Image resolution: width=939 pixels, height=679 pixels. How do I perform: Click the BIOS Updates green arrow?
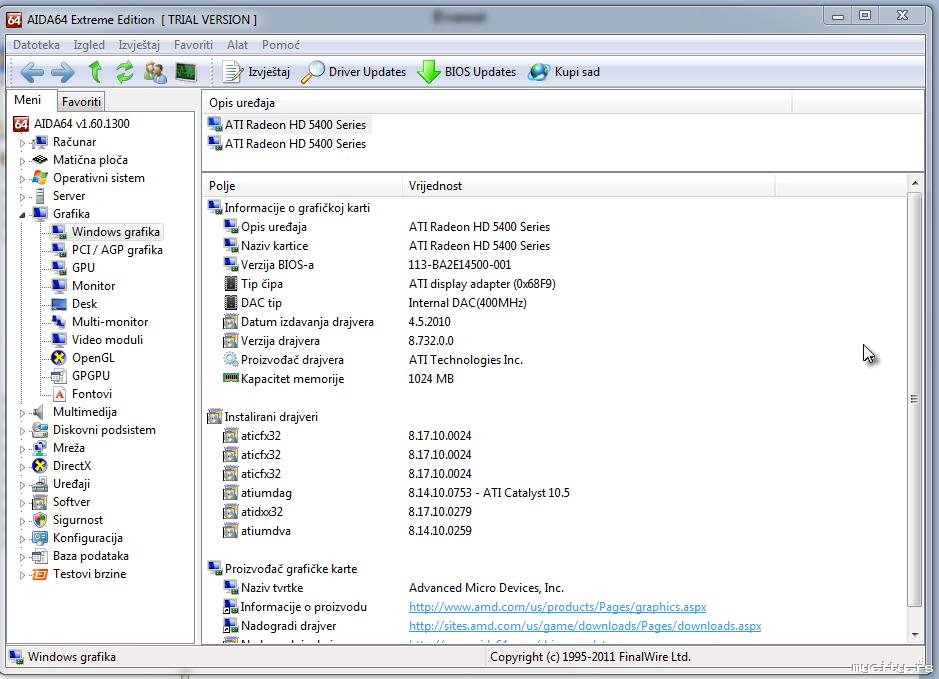[x=429, y=72]
